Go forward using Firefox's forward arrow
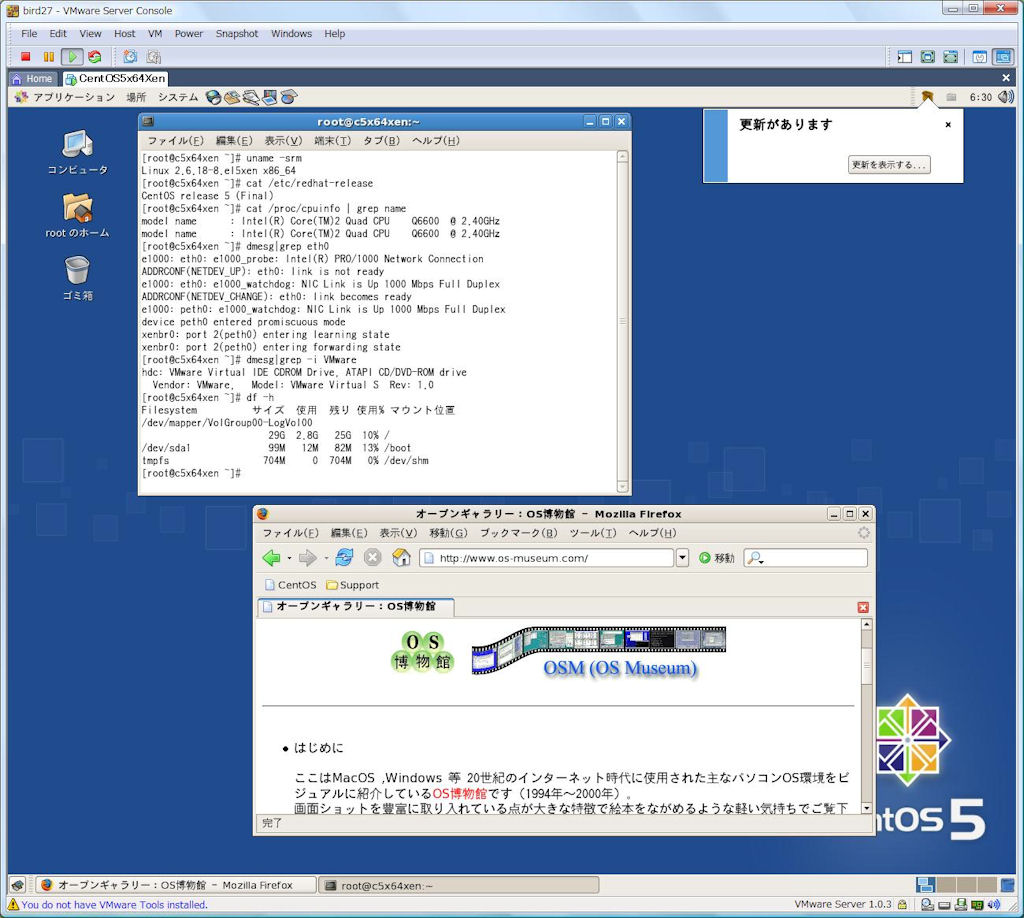Screen dimensions: 1024x918 308,558
